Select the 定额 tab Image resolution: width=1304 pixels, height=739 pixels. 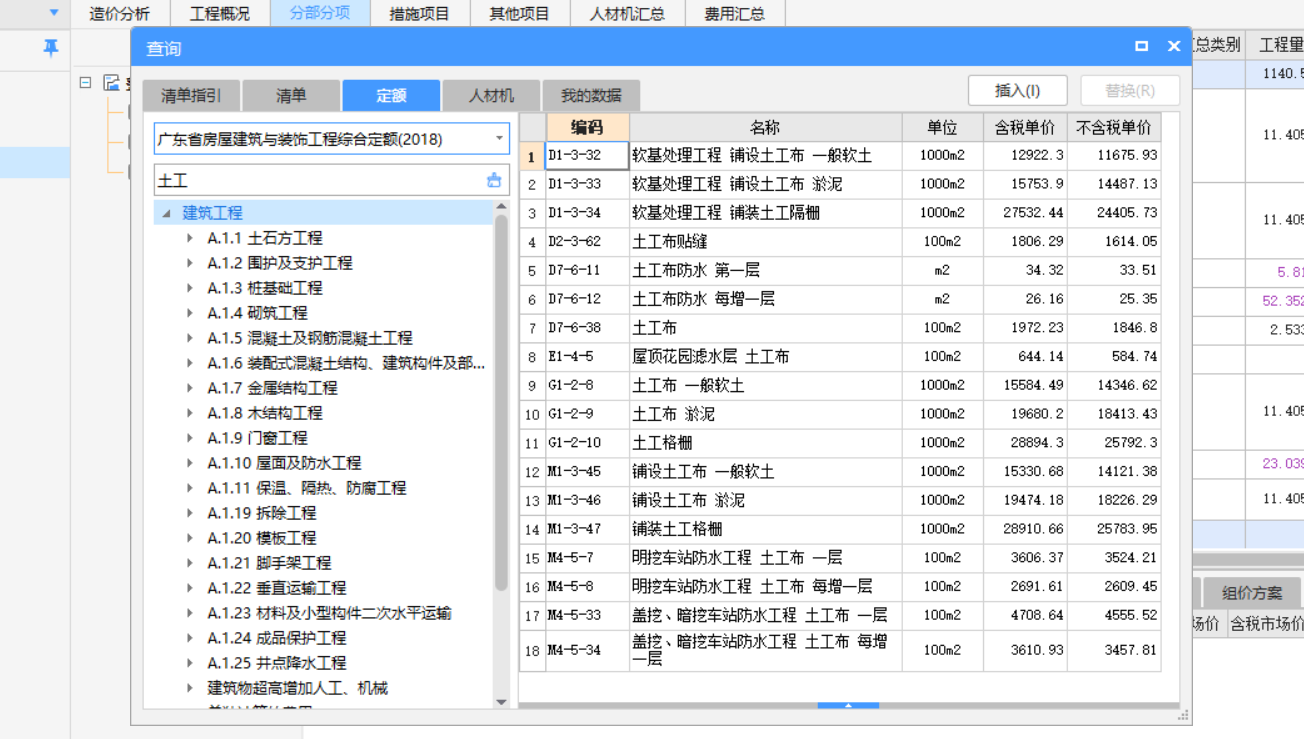pos(391,96)
